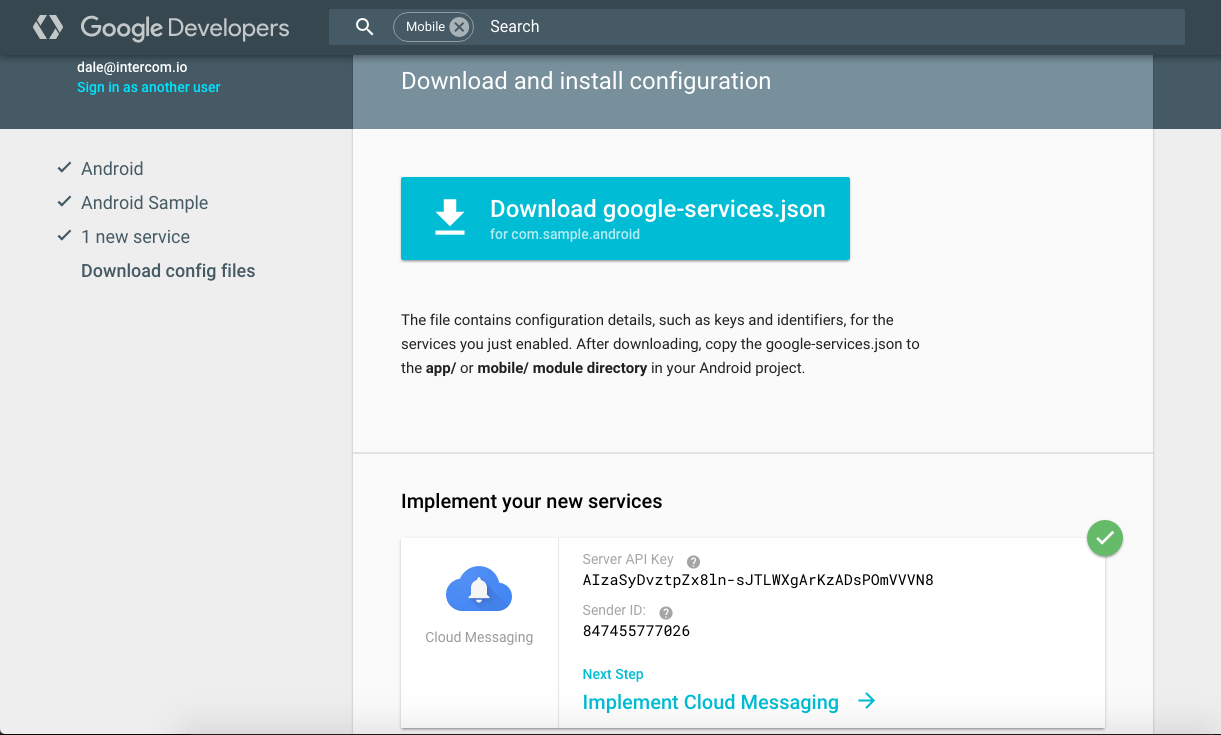1221x735 pixels.
Task: Open help icon next to Sender ID
Action: click(666, 613)
